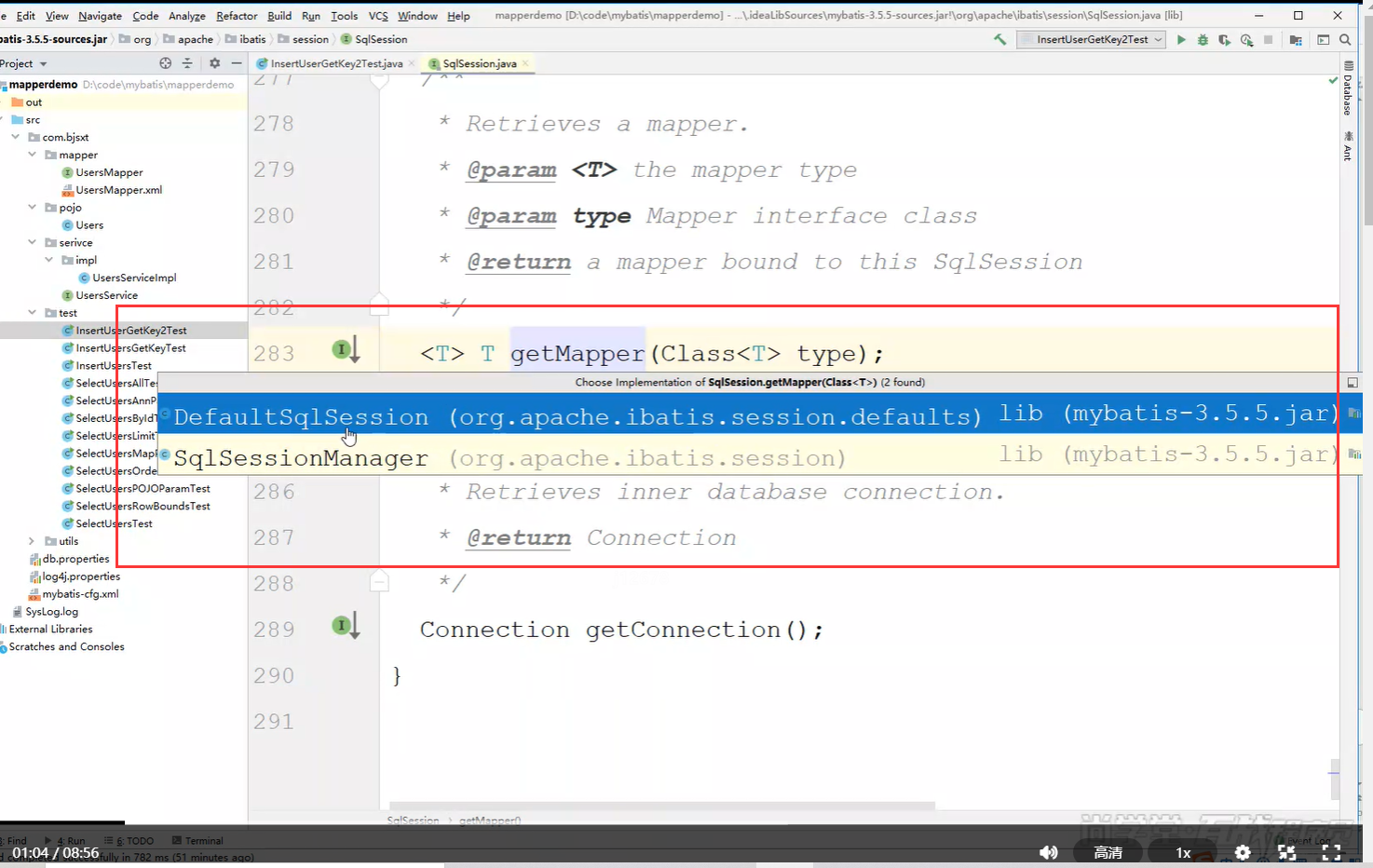Open the Analyze menu
Image resolution: width=1373 pixels, height=868 pixels.
(x=186, y=16)
